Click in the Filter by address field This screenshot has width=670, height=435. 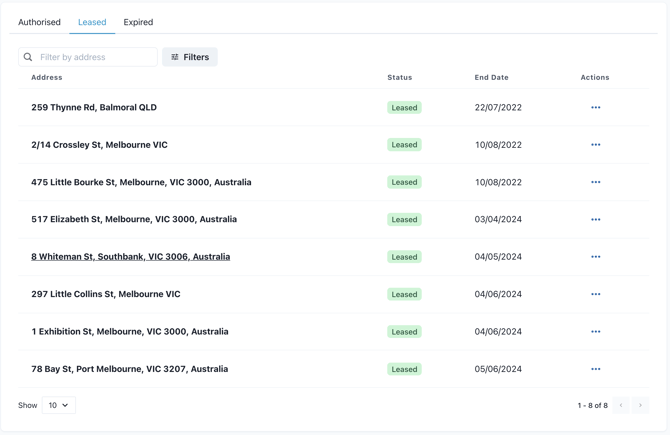(96, 57)
